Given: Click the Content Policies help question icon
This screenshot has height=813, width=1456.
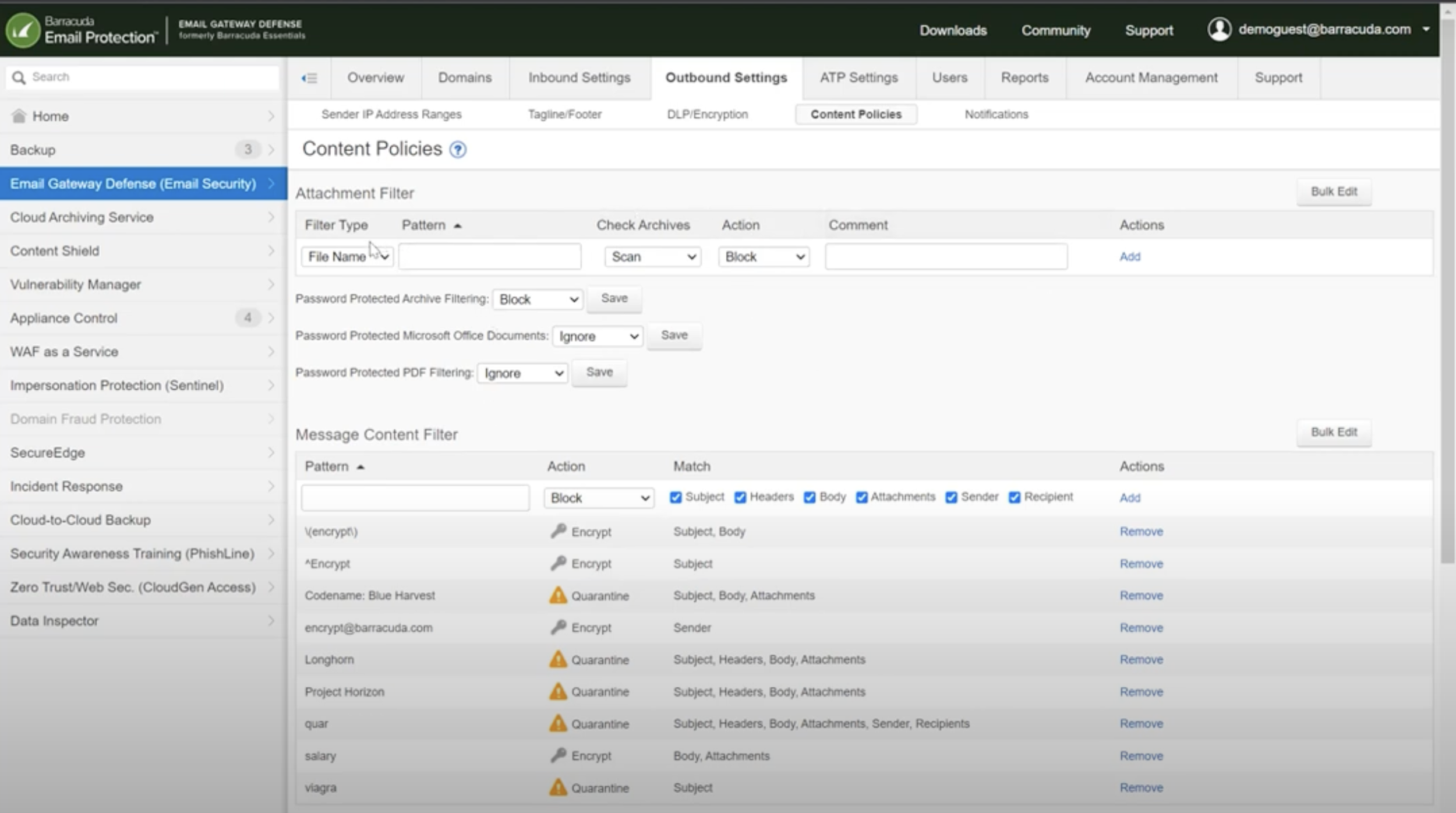Looking at the screenshot, I should point(458,150).
